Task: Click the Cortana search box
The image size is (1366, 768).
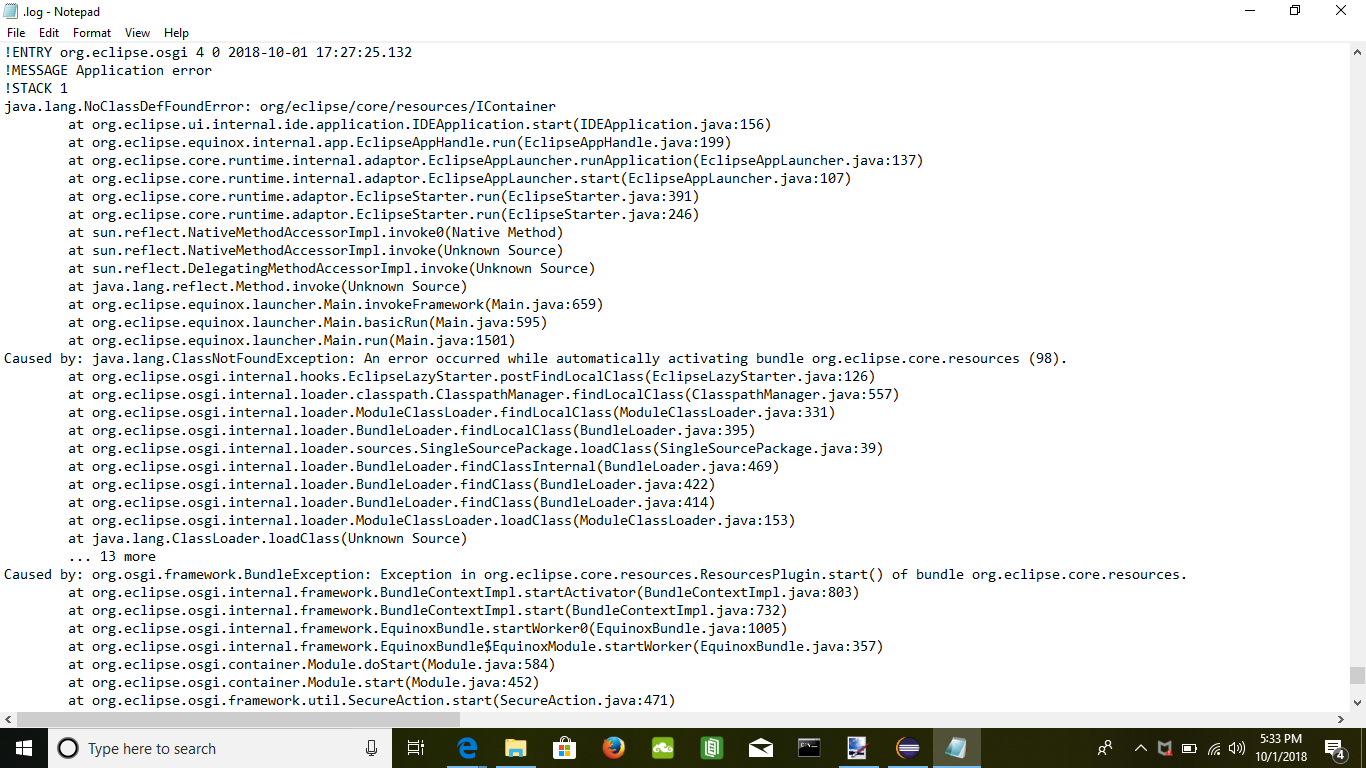Action: coord(220,748)
